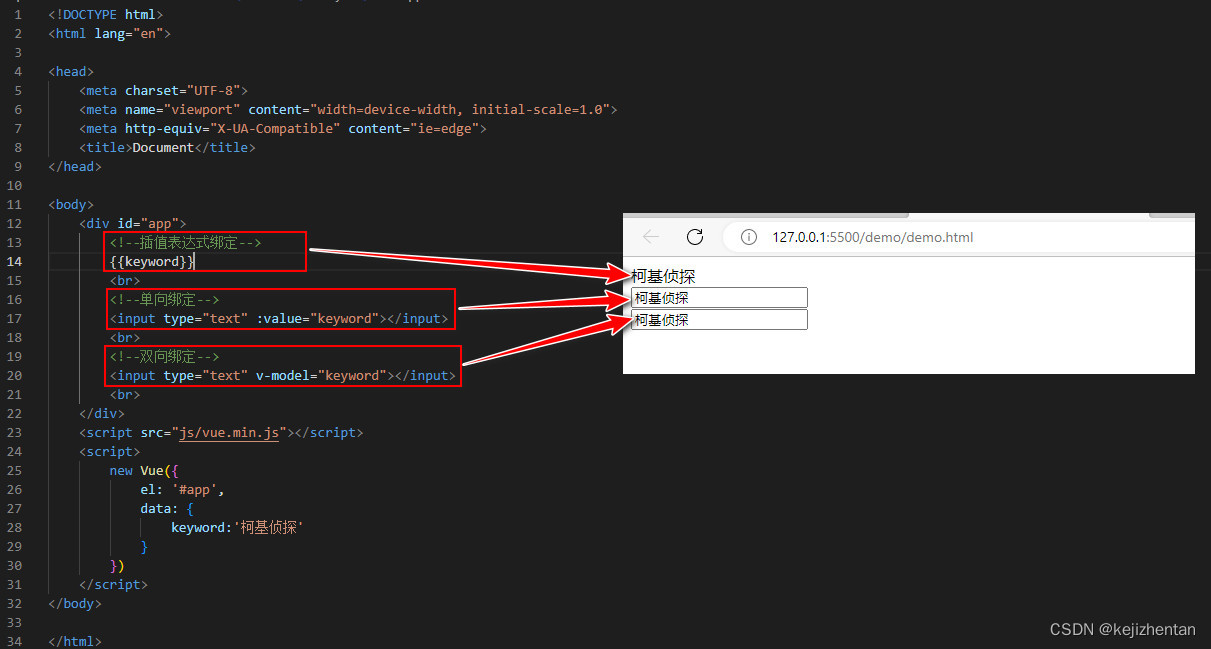
Task: Click the meta name="viewport" line
Action: pos(348,109)
